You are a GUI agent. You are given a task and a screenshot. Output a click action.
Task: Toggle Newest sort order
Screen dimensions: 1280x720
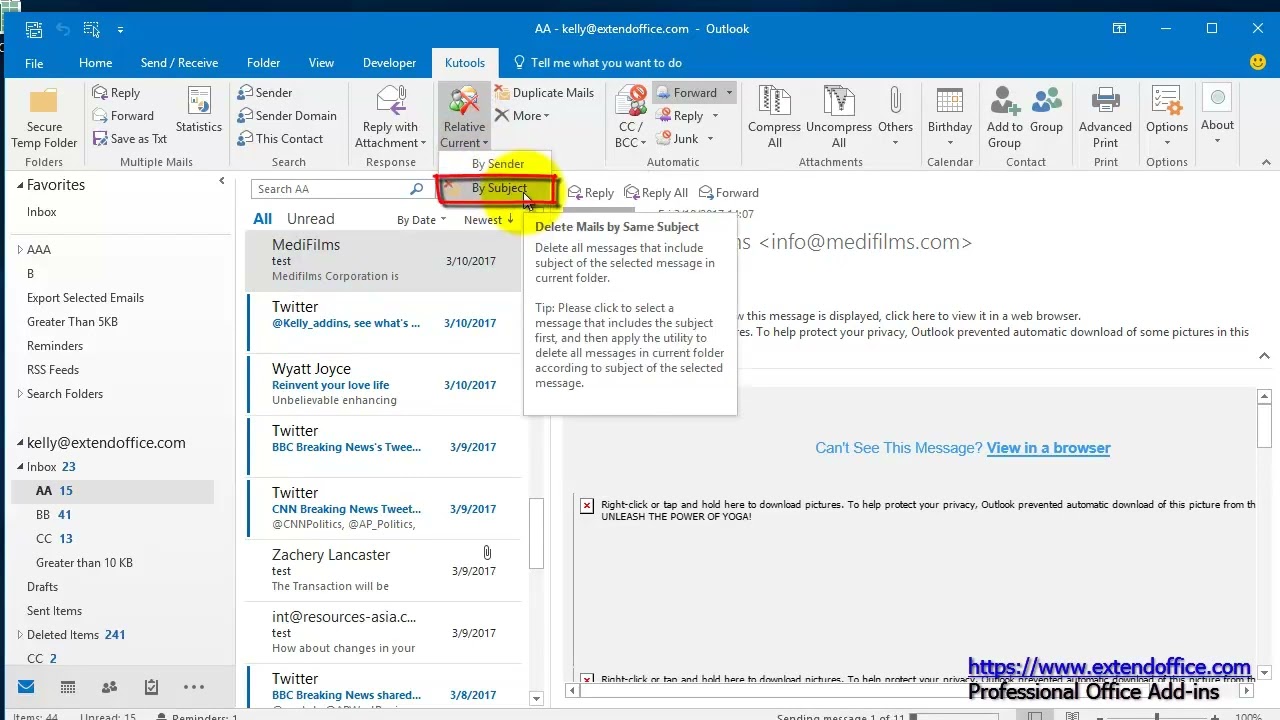[x=489, y=220]
